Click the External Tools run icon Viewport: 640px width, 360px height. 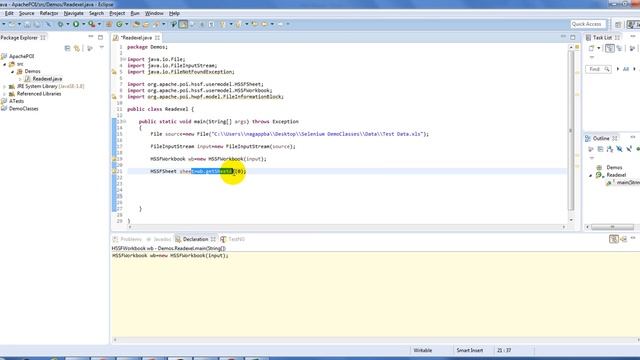[x=92, y=24]
